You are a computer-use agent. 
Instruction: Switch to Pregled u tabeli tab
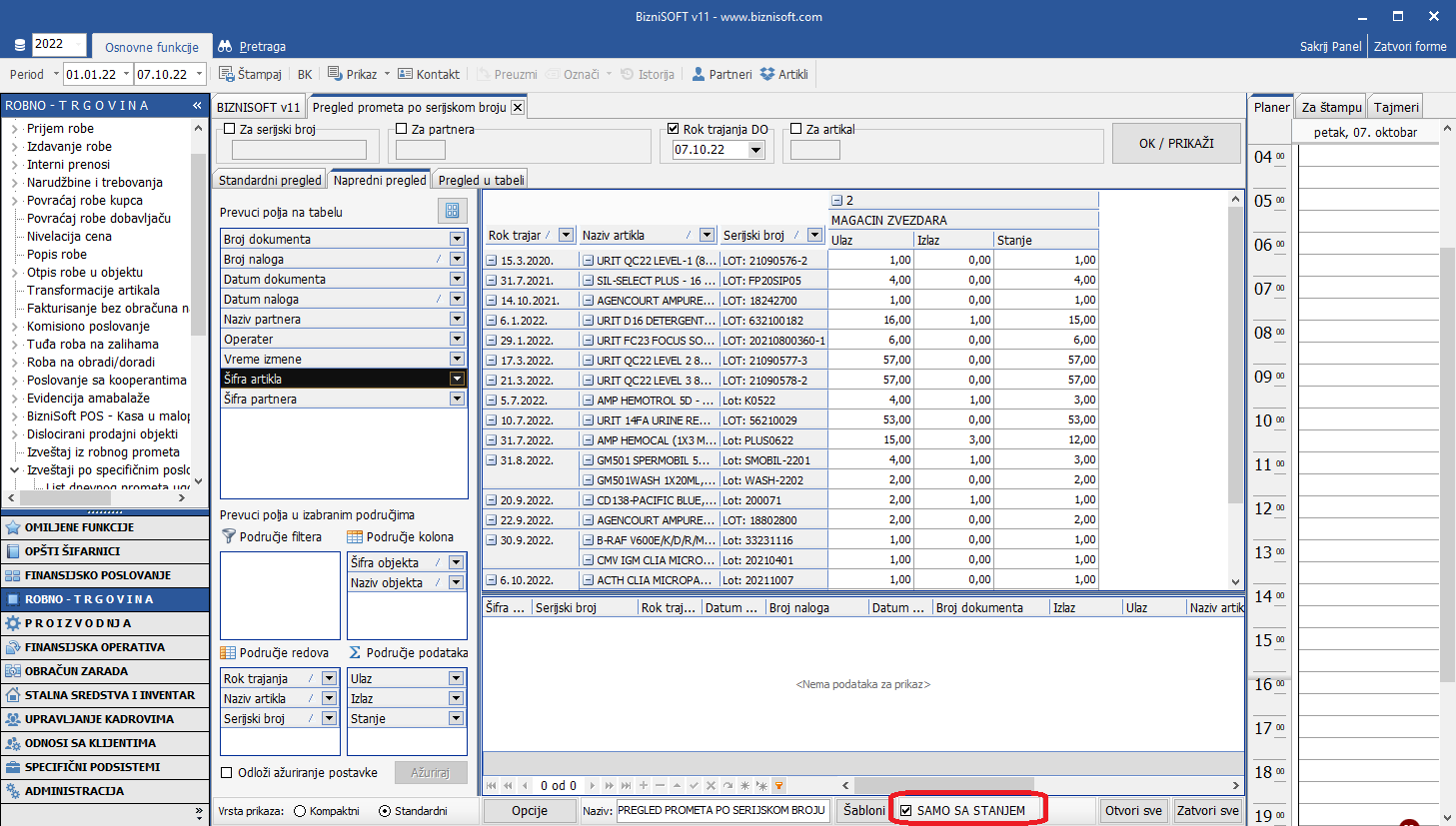481,180
